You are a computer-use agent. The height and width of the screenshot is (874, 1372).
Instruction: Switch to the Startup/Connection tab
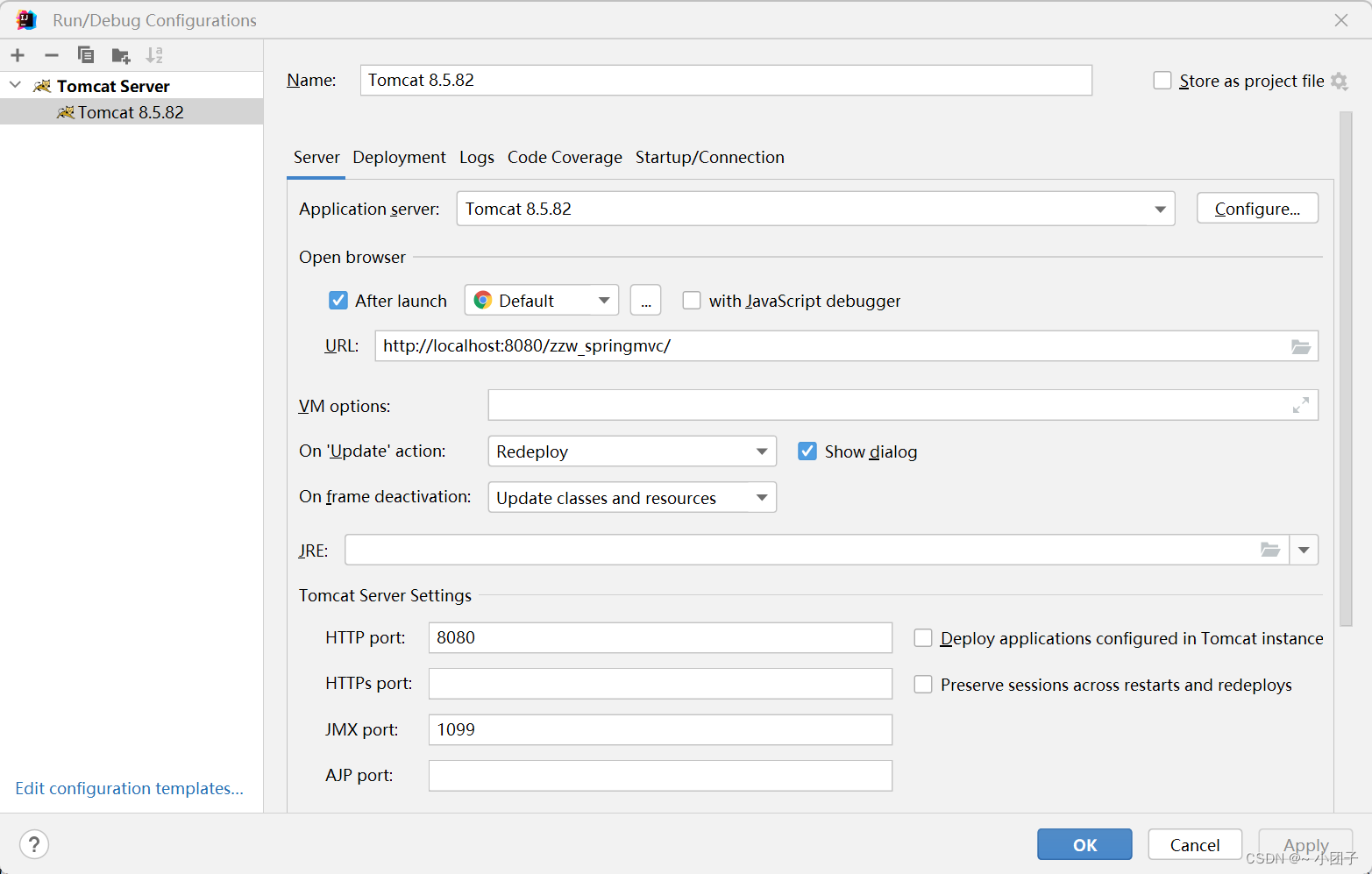[x=710, y=158]
